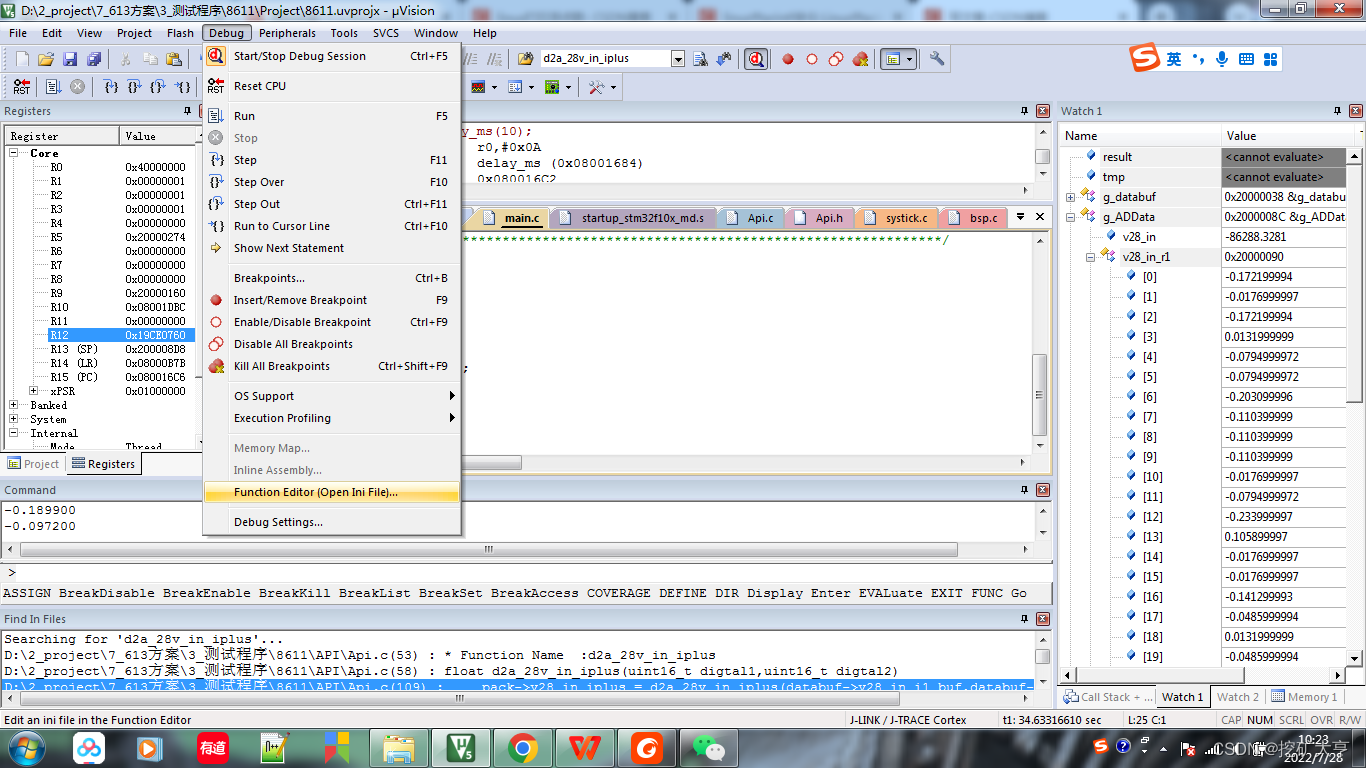Open Google Chrome from the taskbar

coord(522,747)
